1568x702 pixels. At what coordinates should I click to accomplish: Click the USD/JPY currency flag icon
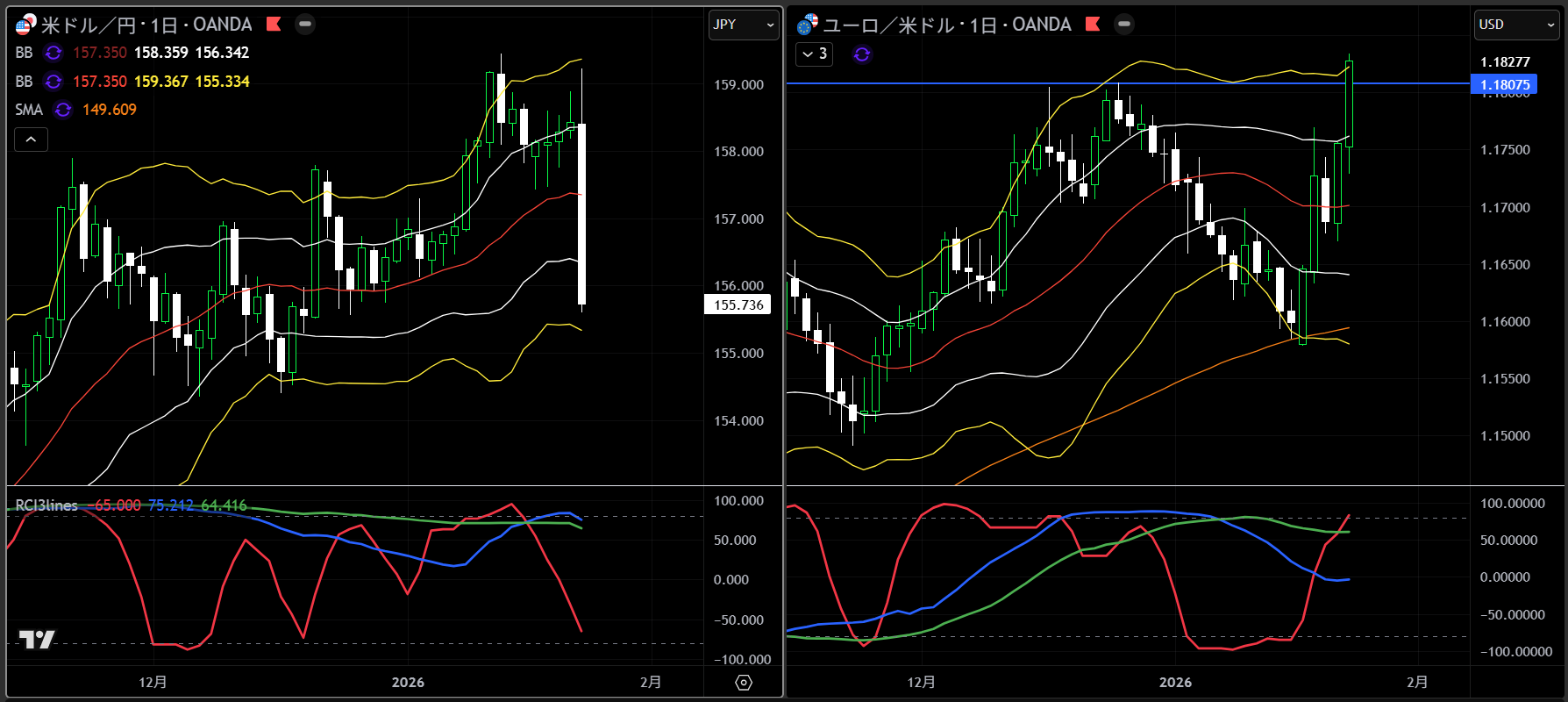[x=25, y=25]
